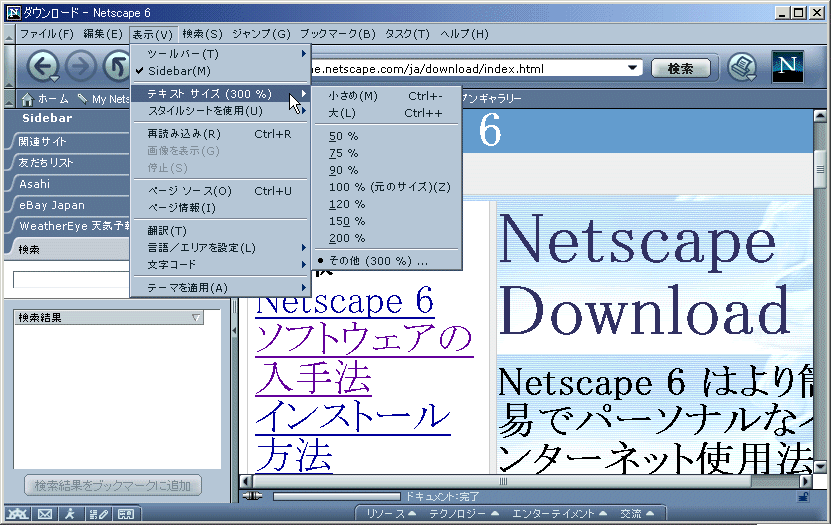
Task: Choose 再読み込み(R) from the menu
Action: click(x=220, y=134)
